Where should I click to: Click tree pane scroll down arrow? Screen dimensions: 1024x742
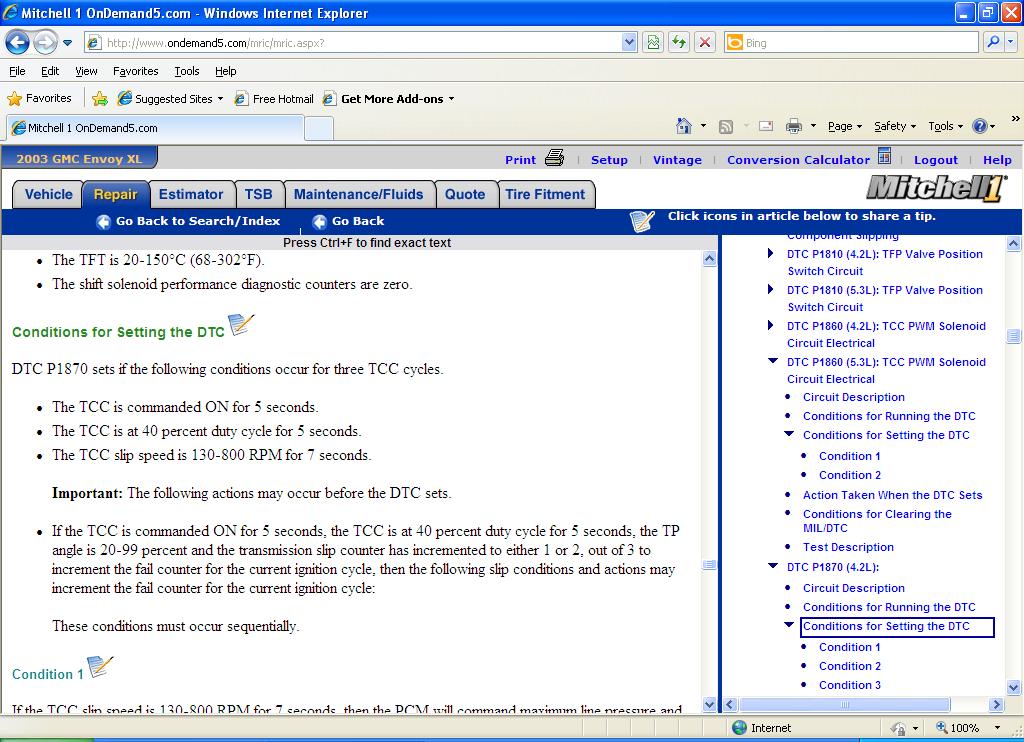click(1014, 687)
